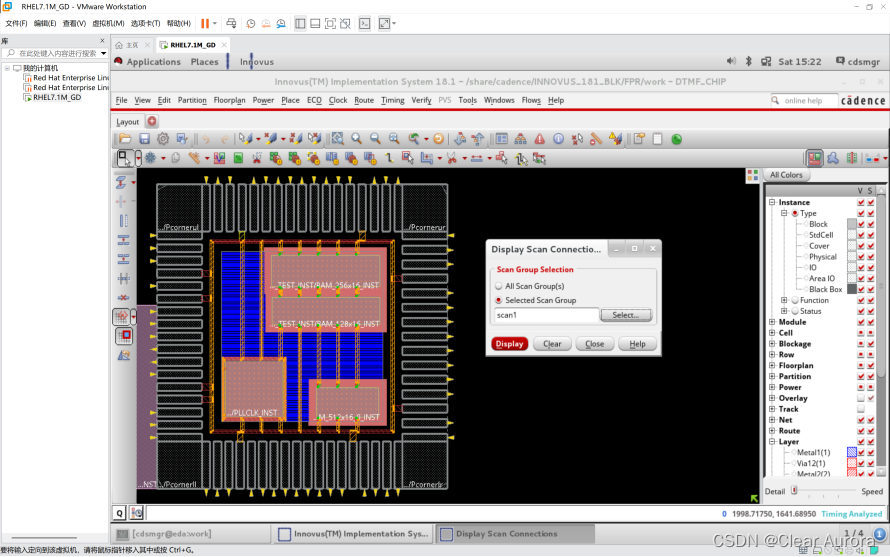Click Help button in scan dialog

point(637,344)
